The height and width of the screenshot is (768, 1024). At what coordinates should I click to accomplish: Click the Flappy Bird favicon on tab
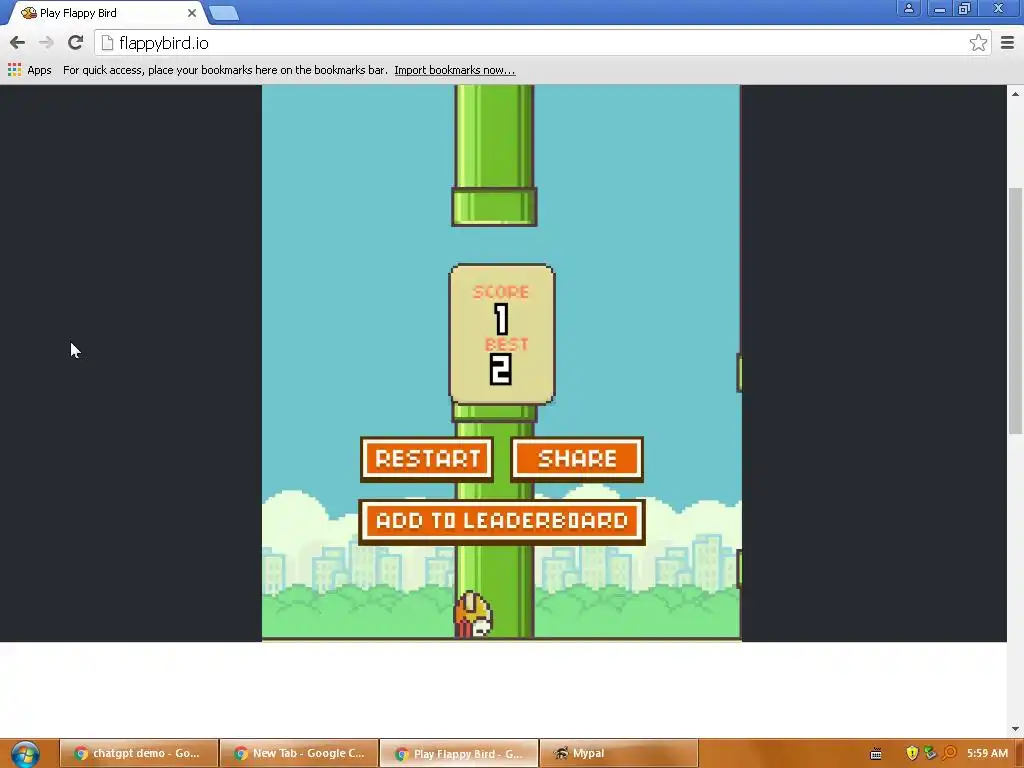pyautogui.click(x=29, y=13)
